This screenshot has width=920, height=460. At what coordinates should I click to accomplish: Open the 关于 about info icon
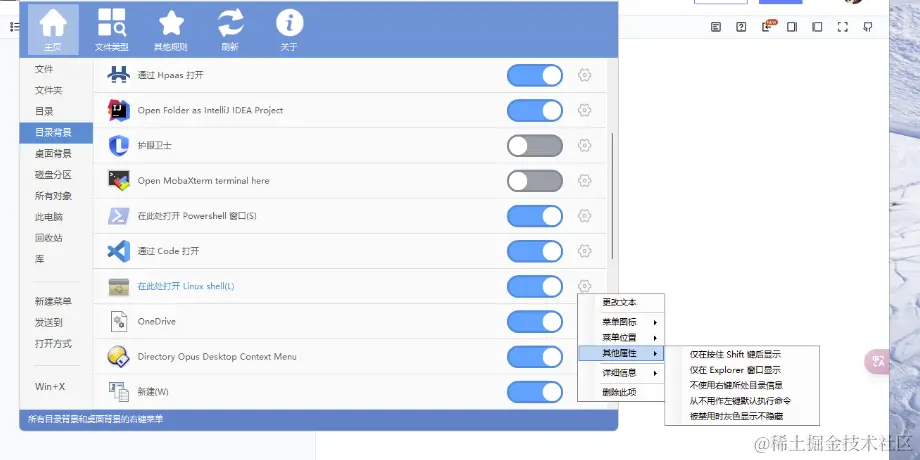(x=289, y=30)
